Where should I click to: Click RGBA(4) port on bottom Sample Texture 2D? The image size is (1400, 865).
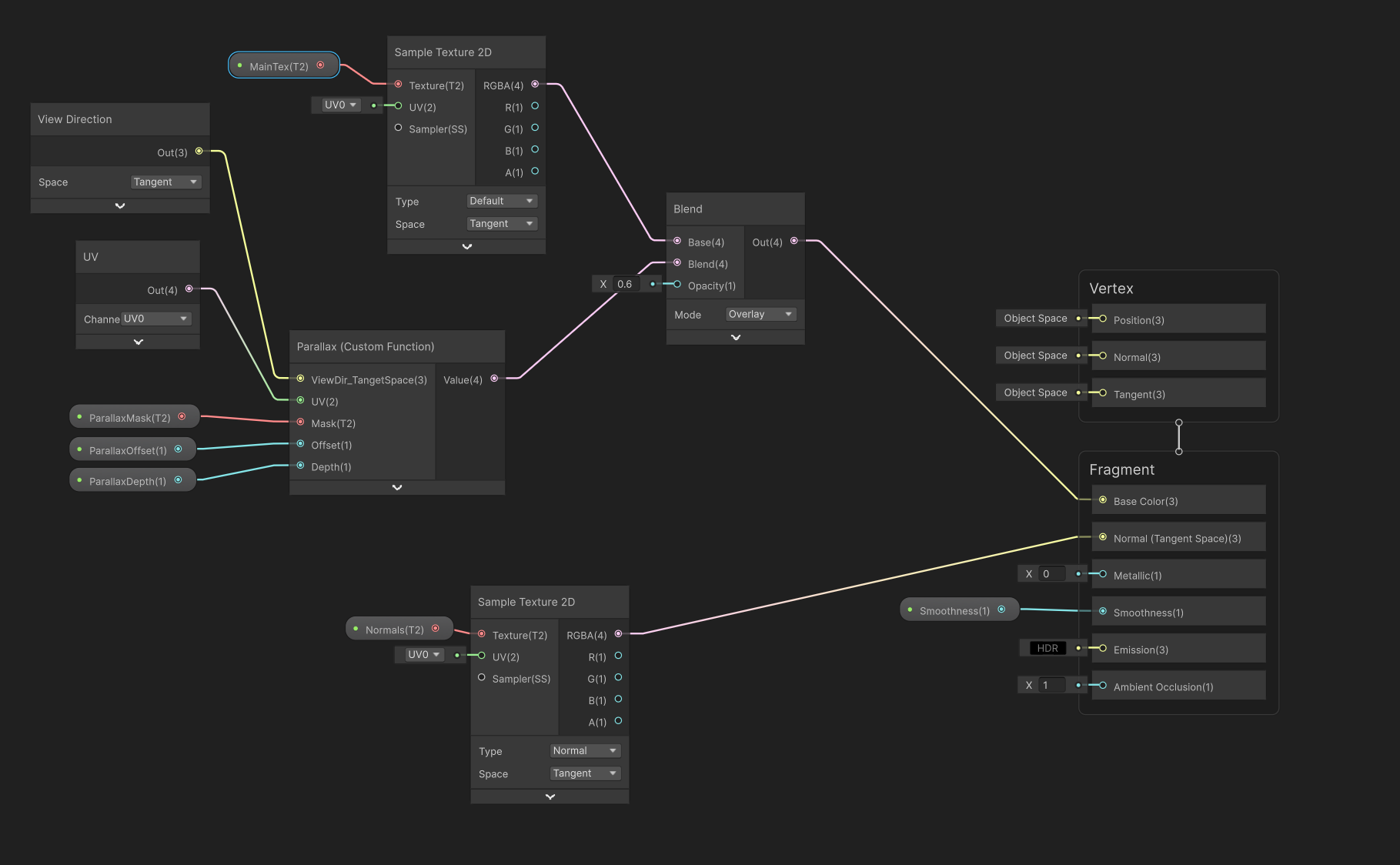tap(618, 633)
